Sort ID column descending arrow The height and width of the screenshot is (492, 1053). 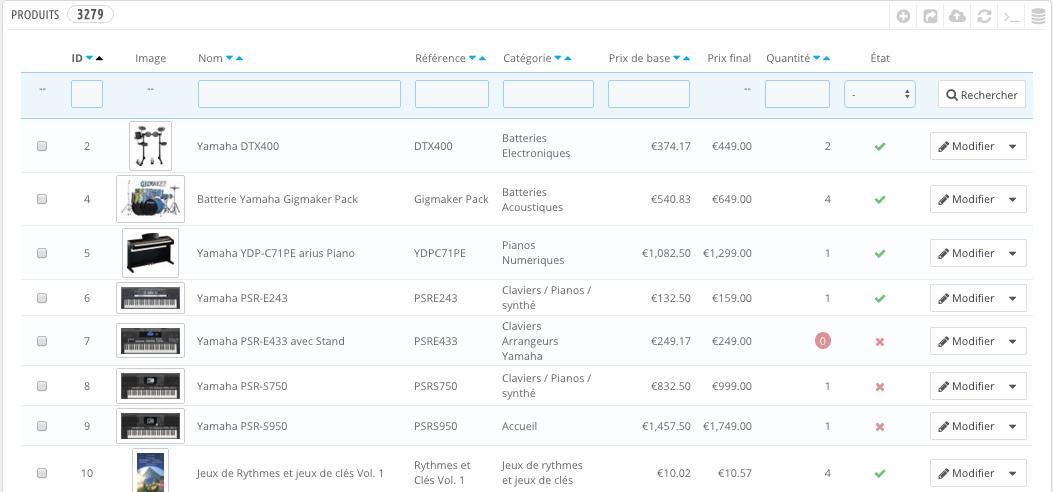89,58
